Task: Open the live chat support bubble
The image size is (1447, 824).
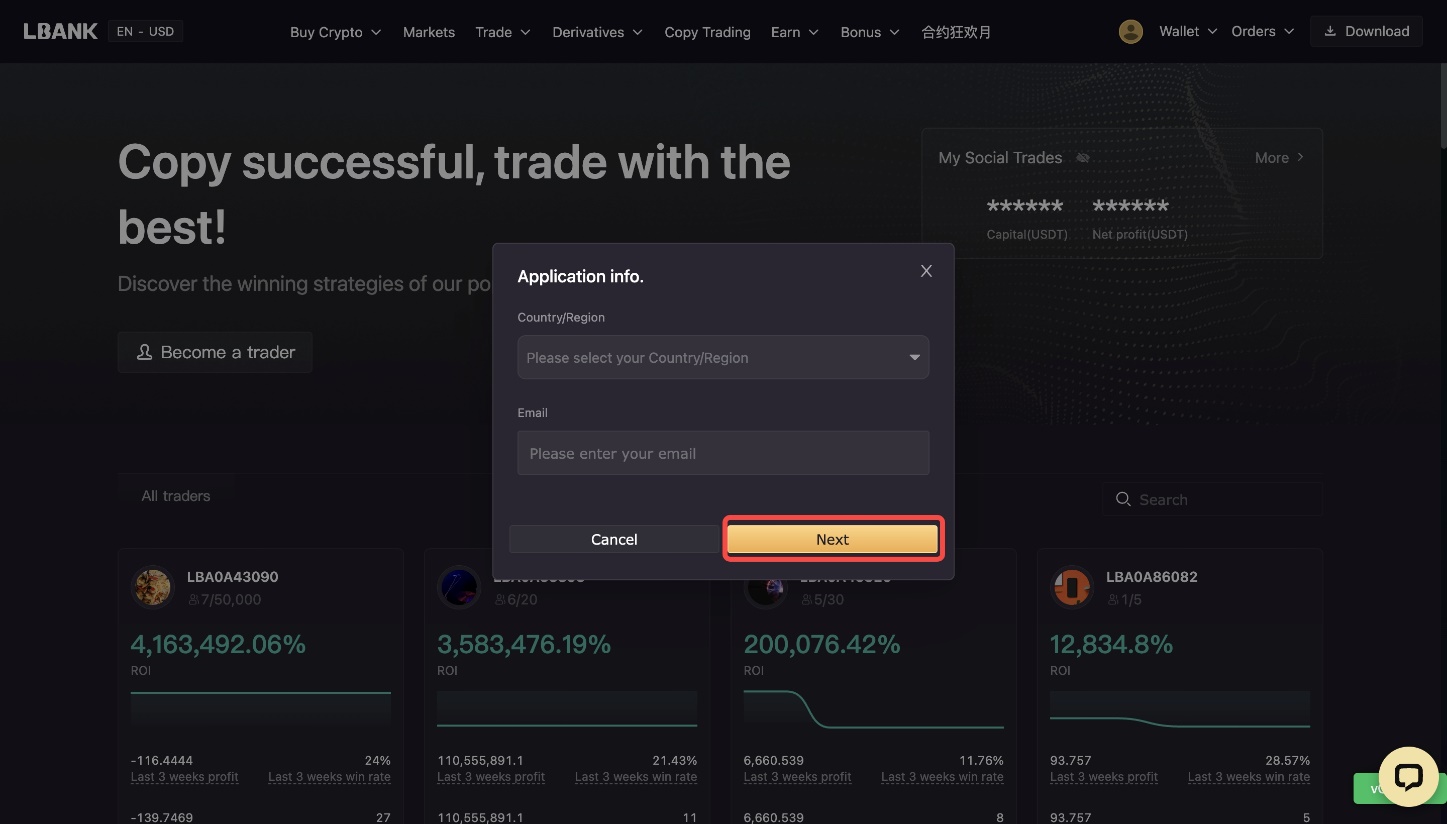Action: click(x=1408, y=777)
